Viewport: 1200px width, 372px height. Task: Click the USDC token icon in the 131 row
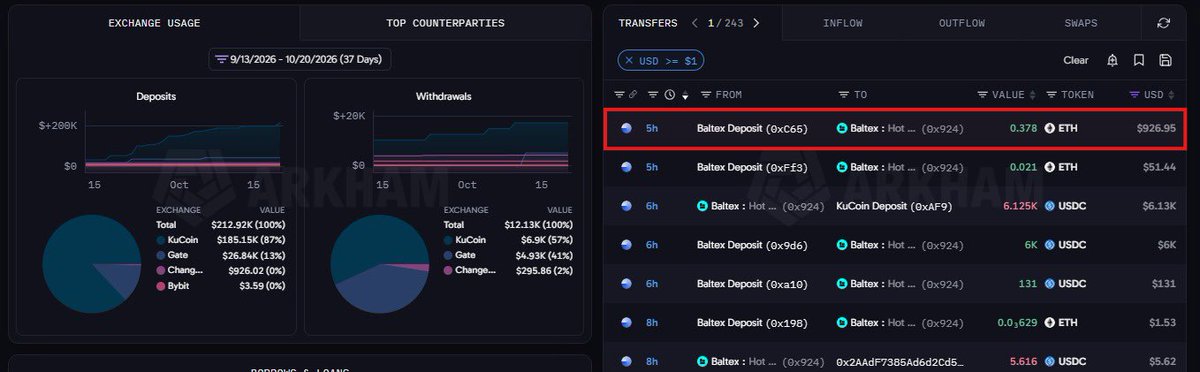(x=1050, y=284)
